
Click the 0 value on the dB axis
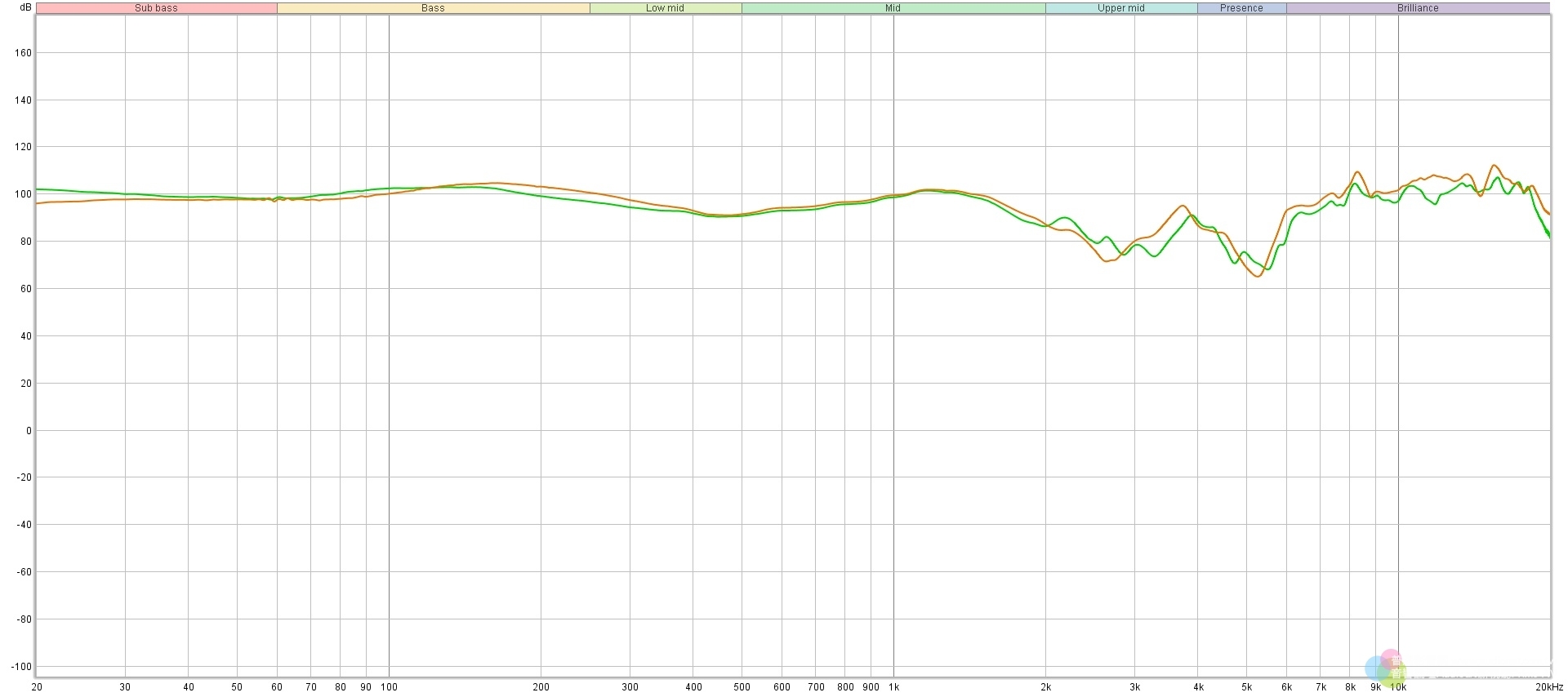coord(29,431)
